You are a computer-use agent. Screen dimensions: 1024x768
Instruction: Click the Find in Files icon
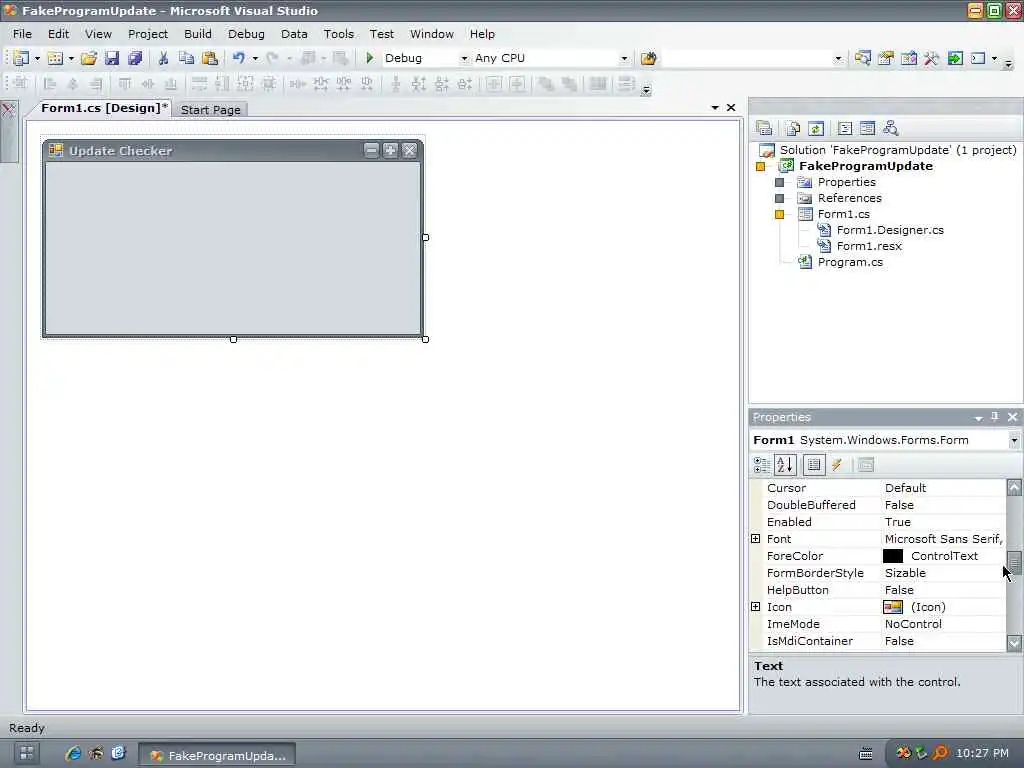(x=648, y=58)
